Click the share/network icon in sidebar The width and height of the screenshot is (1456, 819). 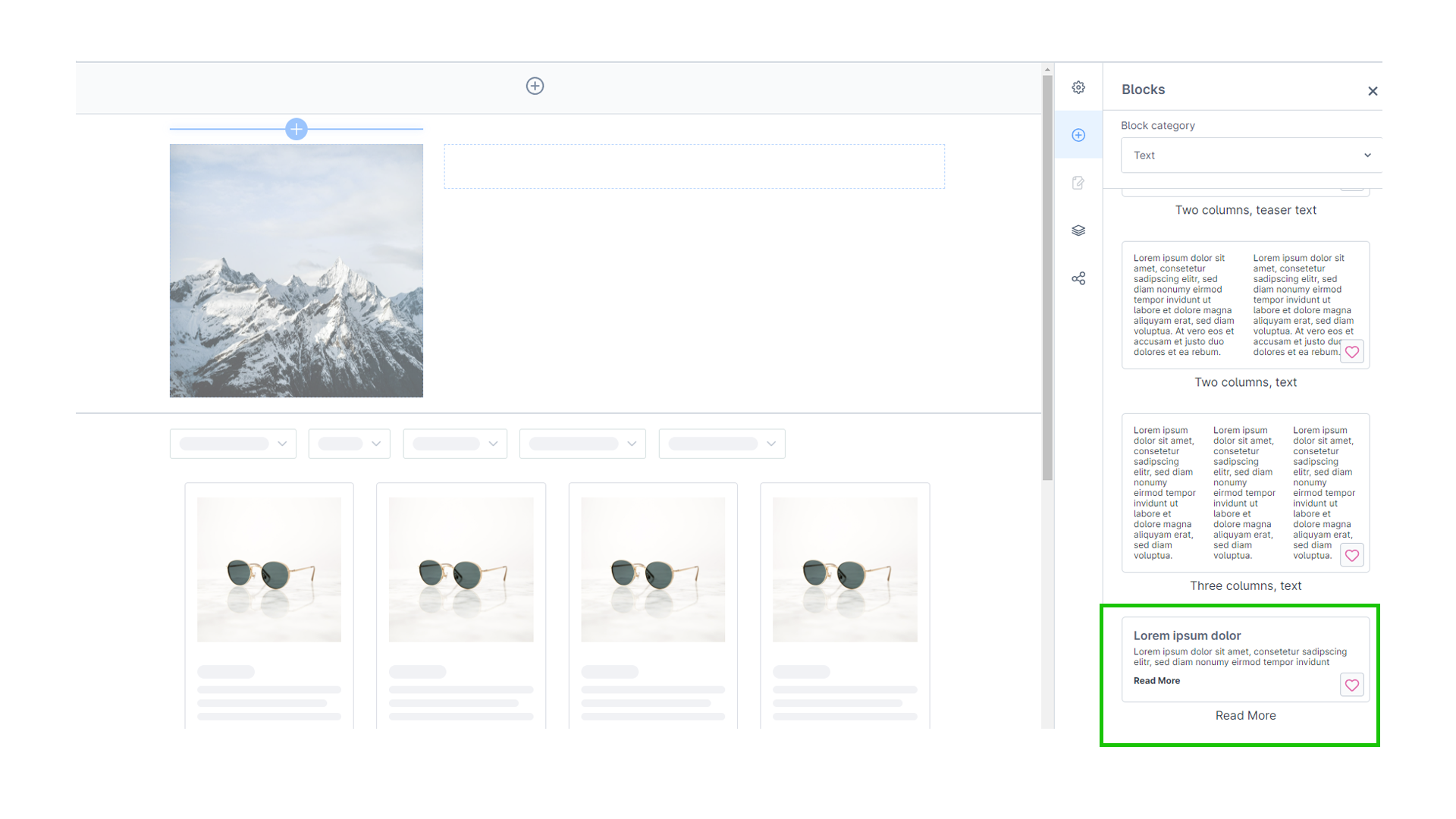click(1078, 278)
